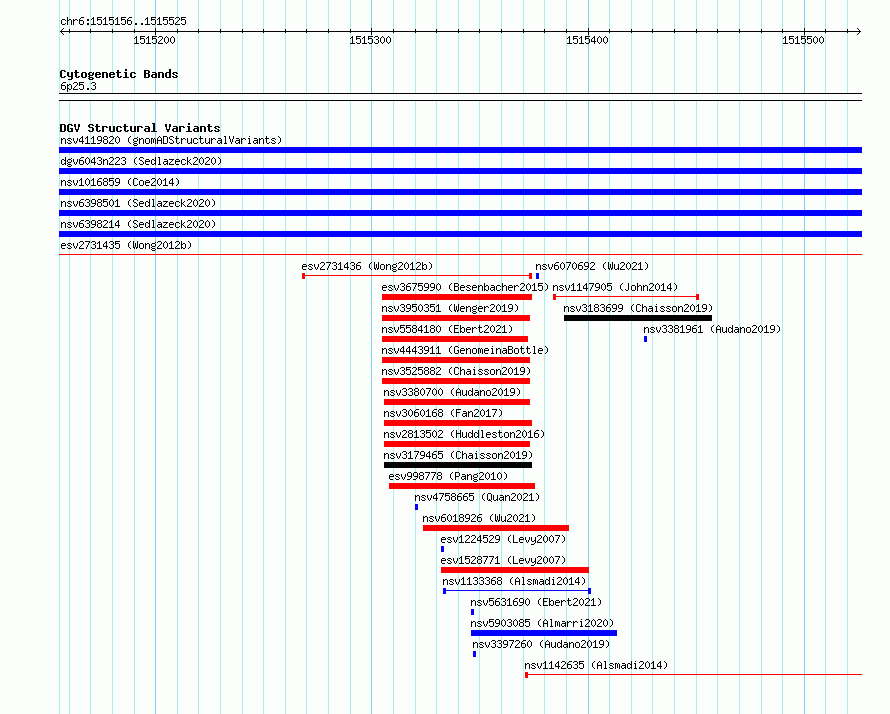Click the small blue marker of nsv5631690

coord(472,612)
